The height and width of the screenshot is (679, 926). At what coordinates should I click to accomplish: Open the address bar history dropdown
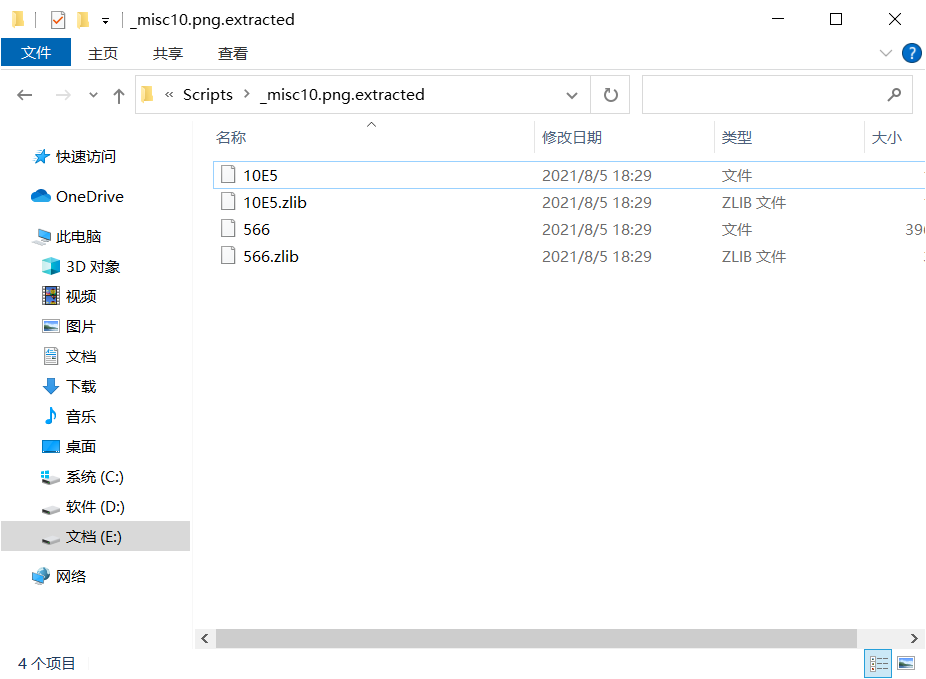pos(571,94)
